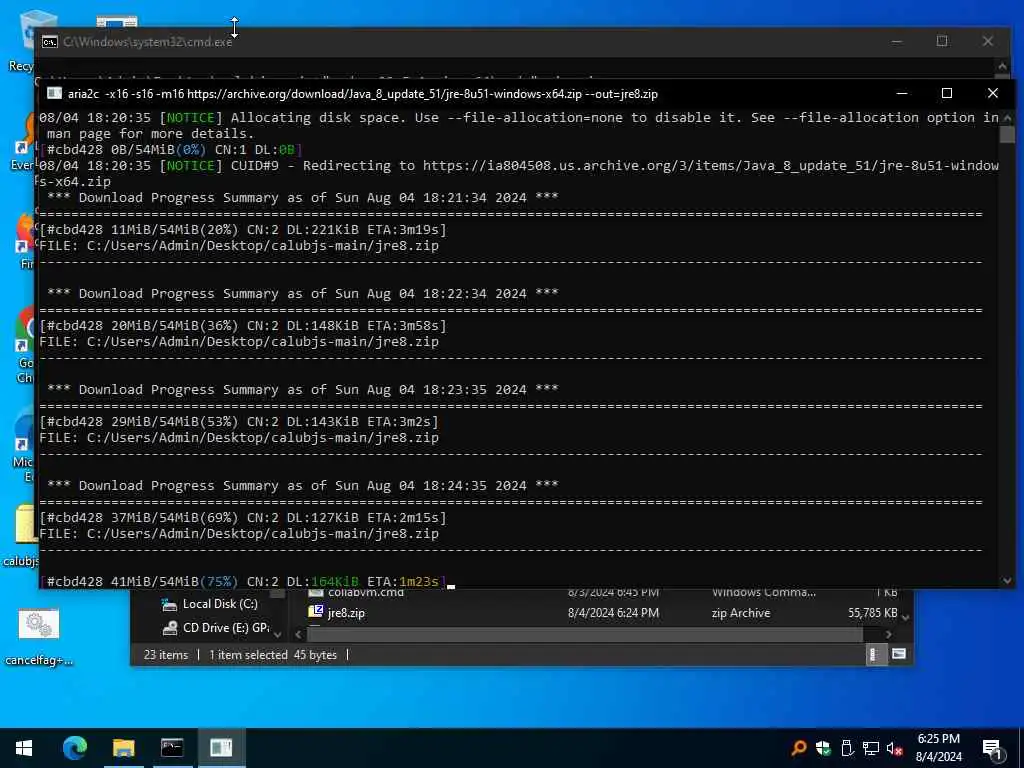Click the collabvm.cmd file row
The width and height of the screenshot is (1024, 768).
pos(602,593)
